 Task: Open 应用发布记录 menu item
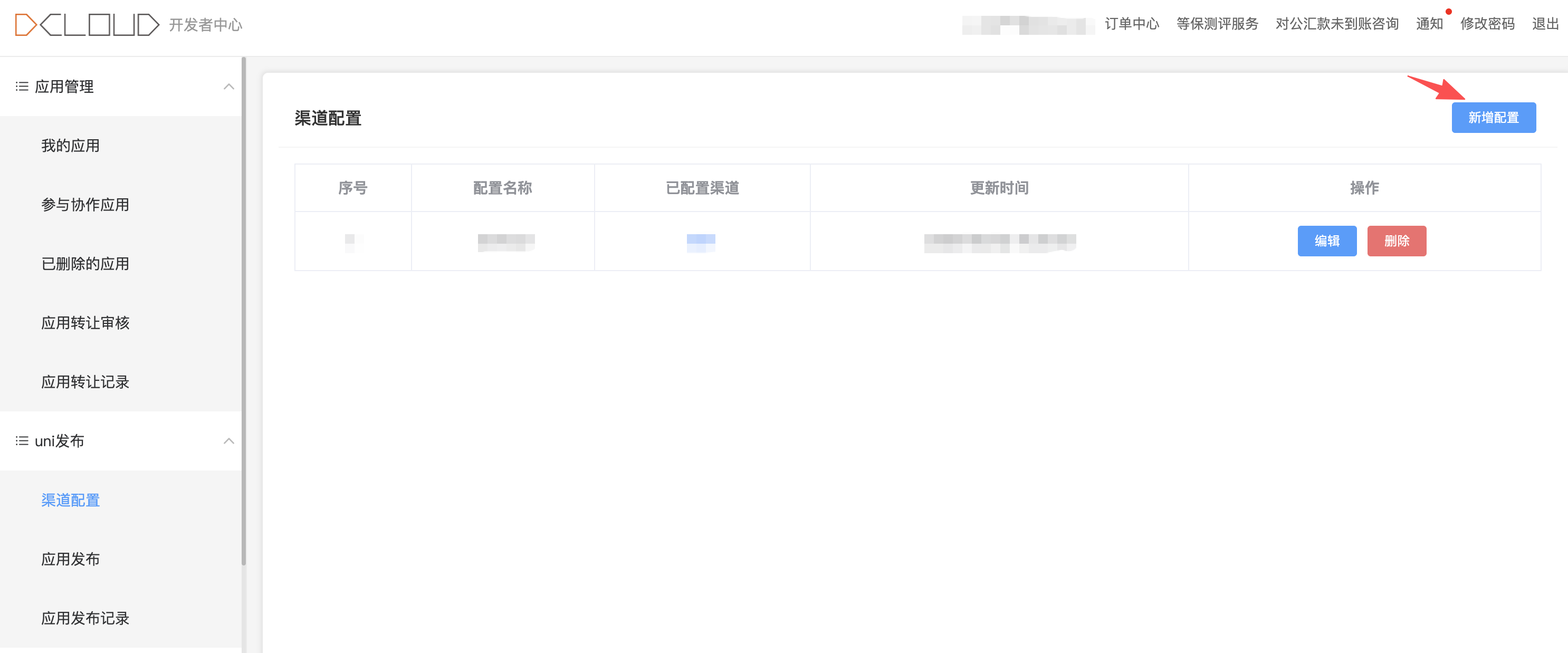84,618
